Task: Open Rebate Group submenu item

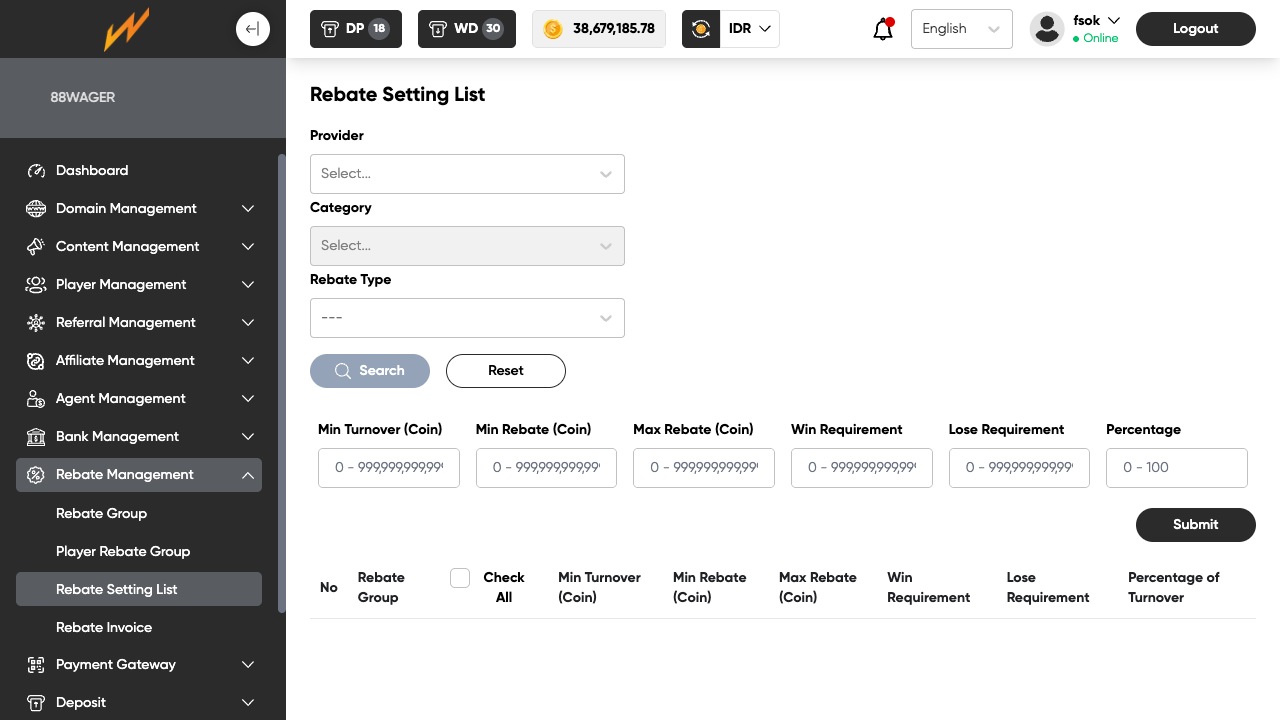Action: pos(101,514)
